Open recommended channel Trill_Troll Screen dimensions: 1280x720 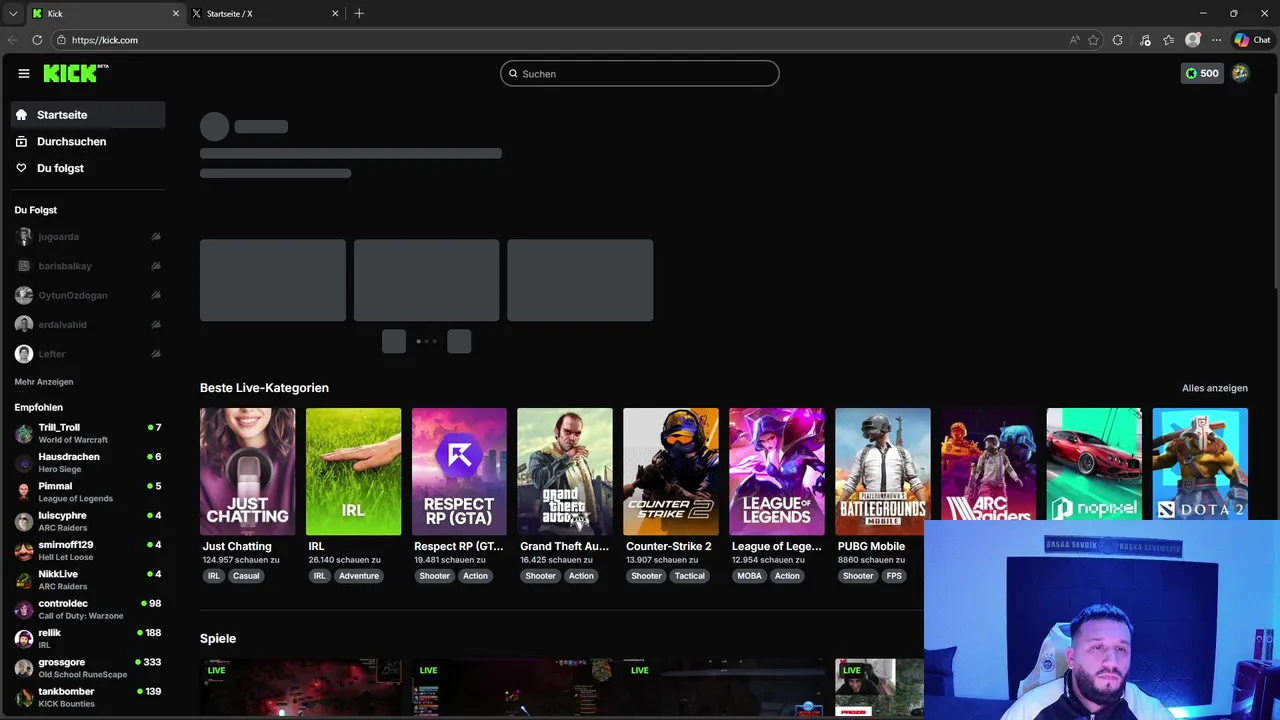pos(88,433)
